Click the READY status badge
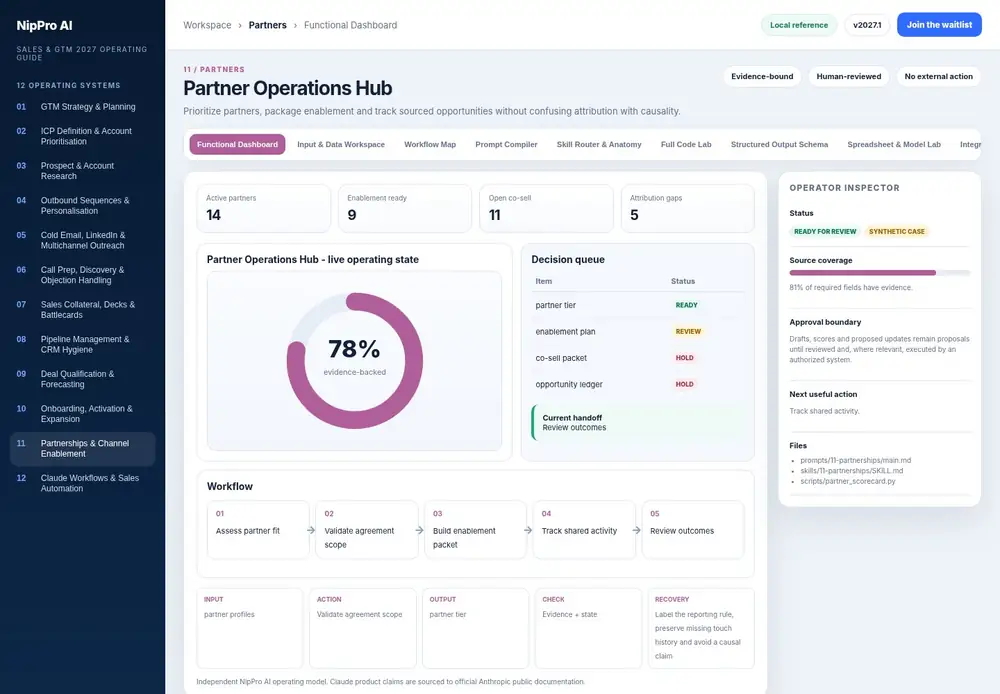1000x694 pixels. coord(686,305)
